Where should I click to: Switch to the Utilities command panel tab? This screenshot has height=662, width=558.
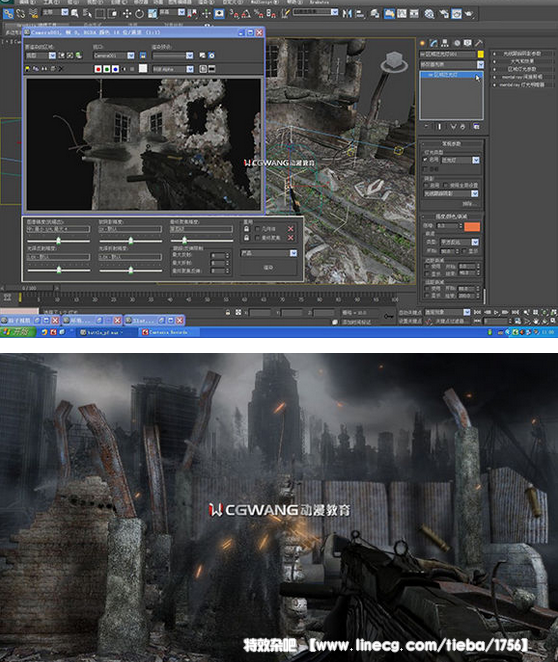[479, 43]
